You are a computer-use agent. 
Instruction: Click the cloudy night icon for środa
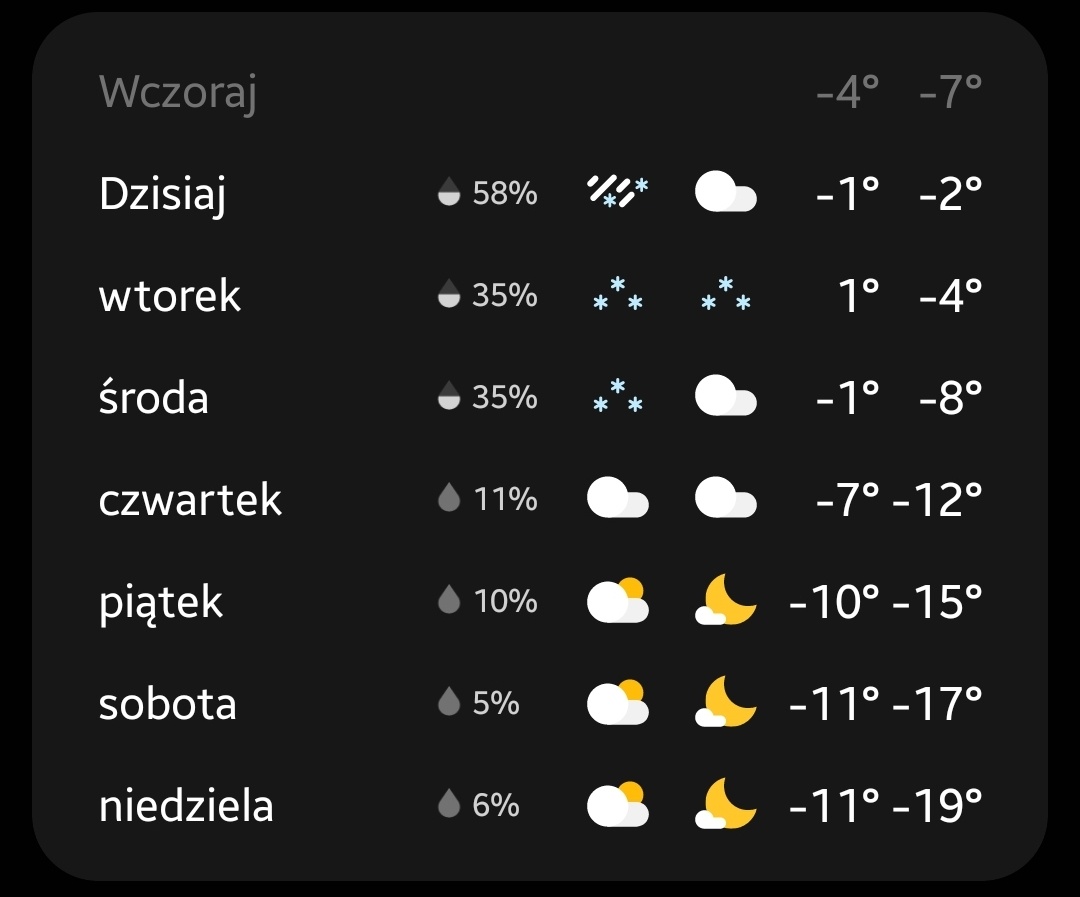(x=725, y=397)
